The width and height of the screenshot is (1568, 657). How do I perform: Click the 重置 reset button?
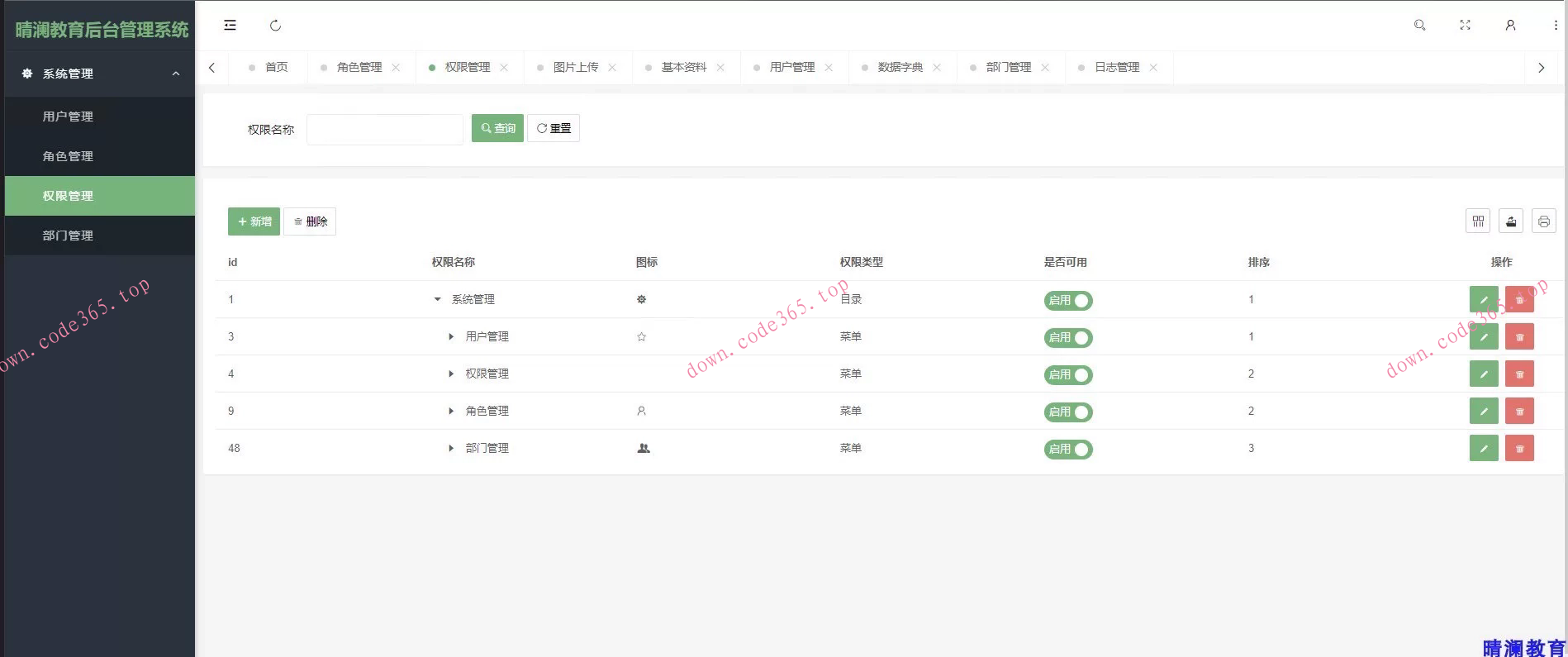click(554, 128)
